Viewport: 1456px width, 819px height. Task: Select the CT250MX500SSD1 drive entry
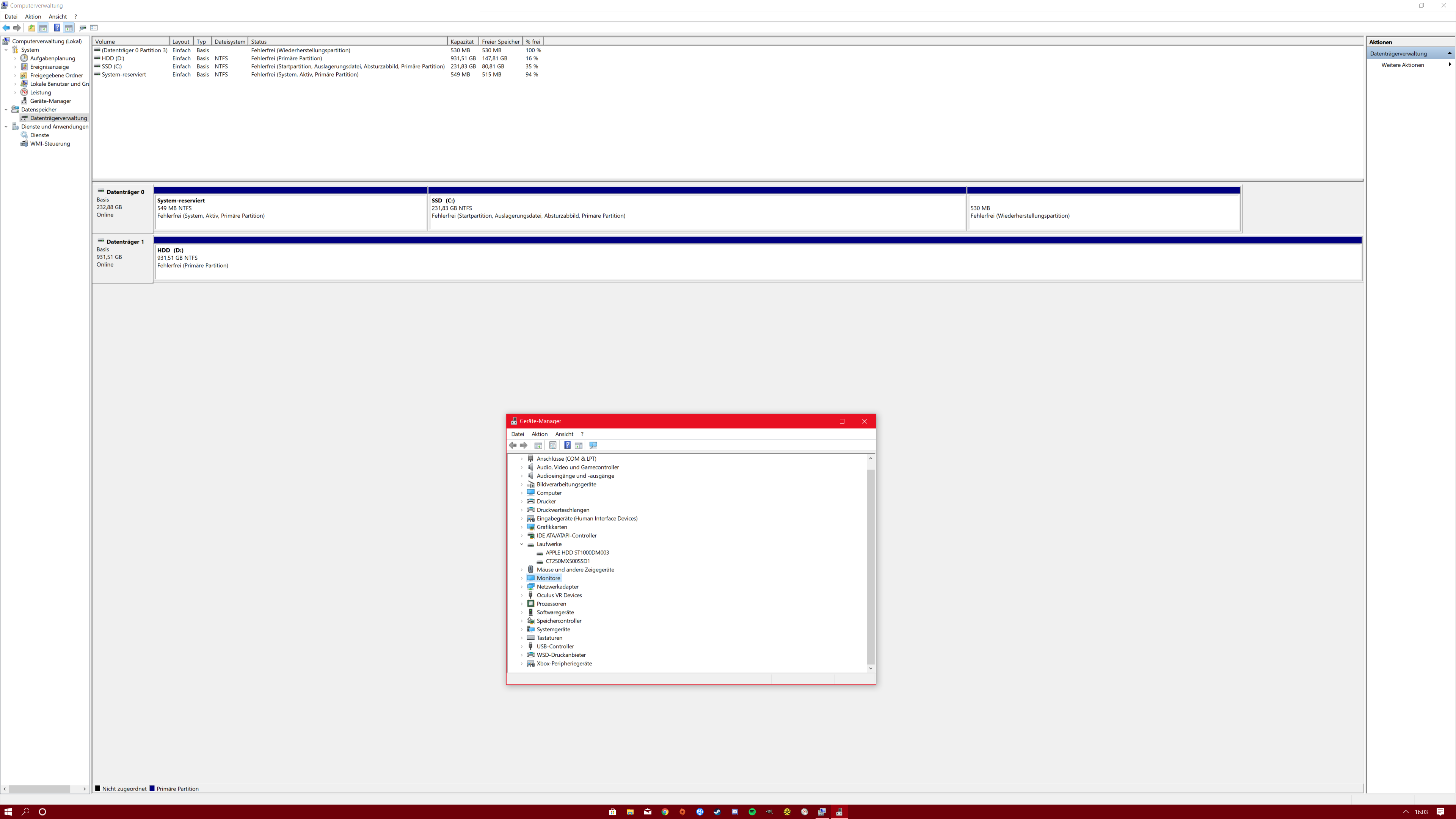567,561
